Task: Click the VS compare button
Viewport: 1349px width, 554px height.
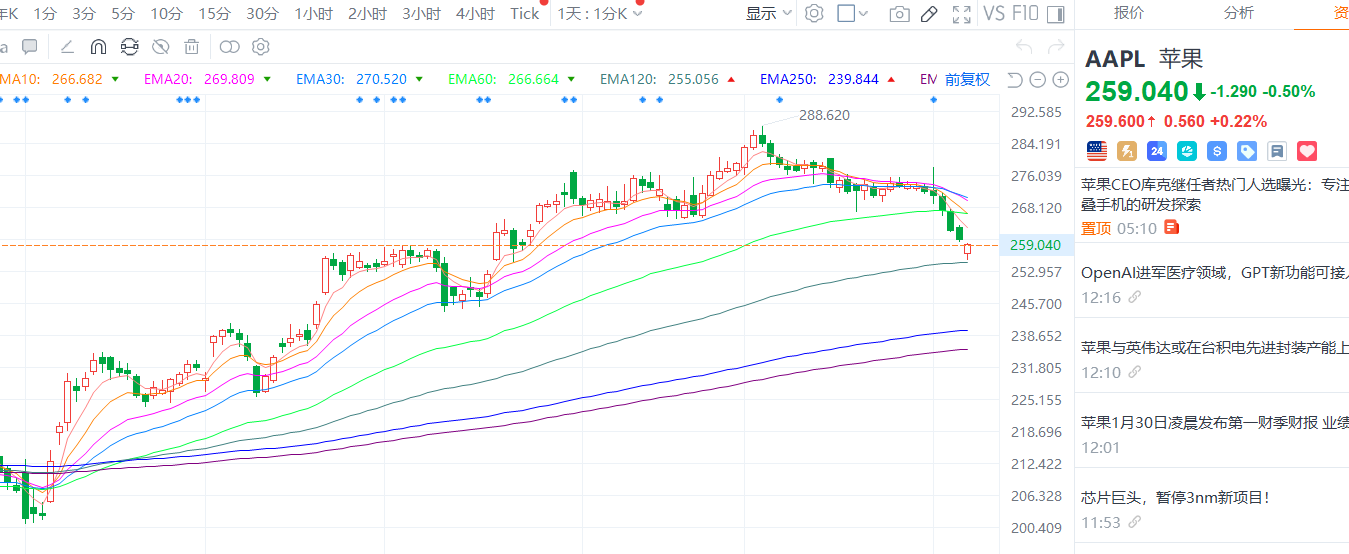Action: tap(994, 14)
